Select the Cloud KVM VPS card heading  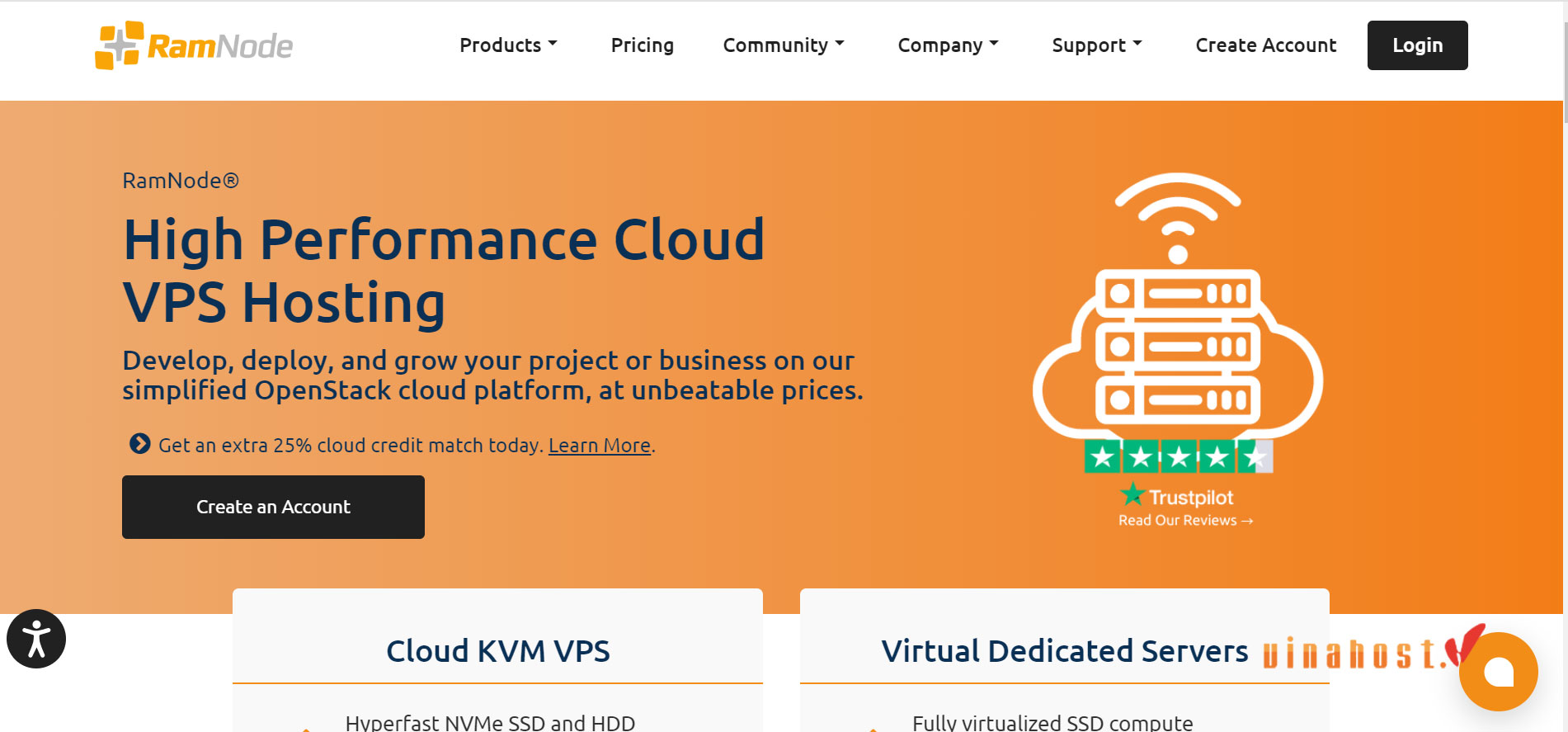[498, 651]
